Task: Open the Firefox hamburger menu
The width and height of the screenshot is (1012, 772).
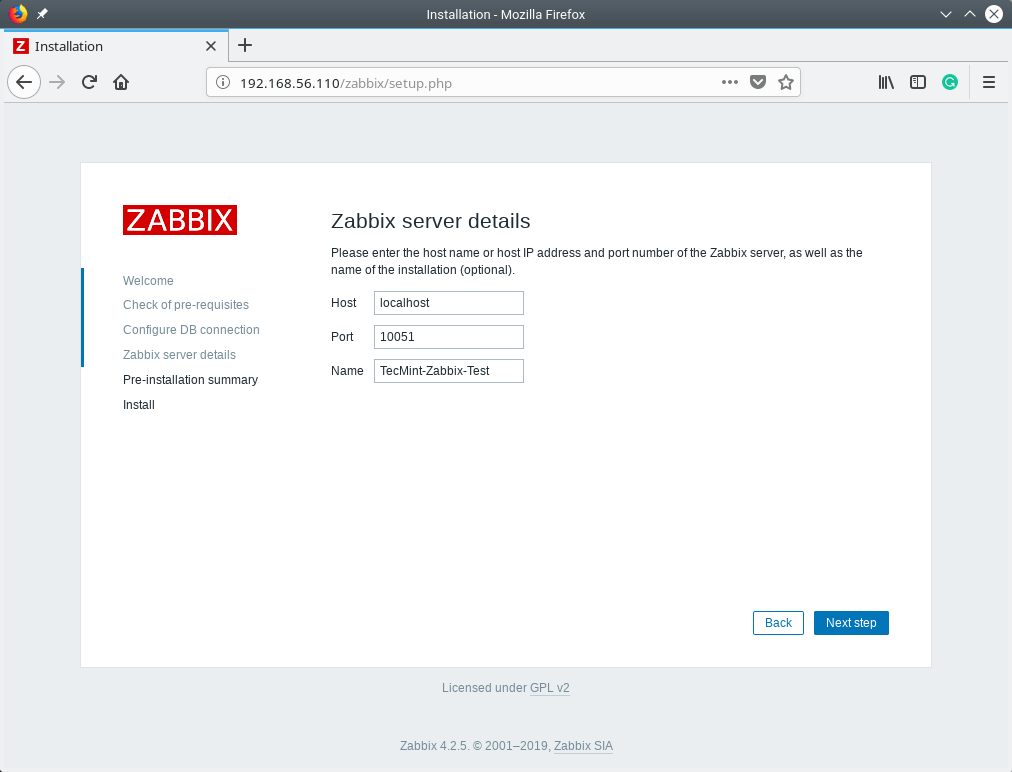Action: [988, 82]
